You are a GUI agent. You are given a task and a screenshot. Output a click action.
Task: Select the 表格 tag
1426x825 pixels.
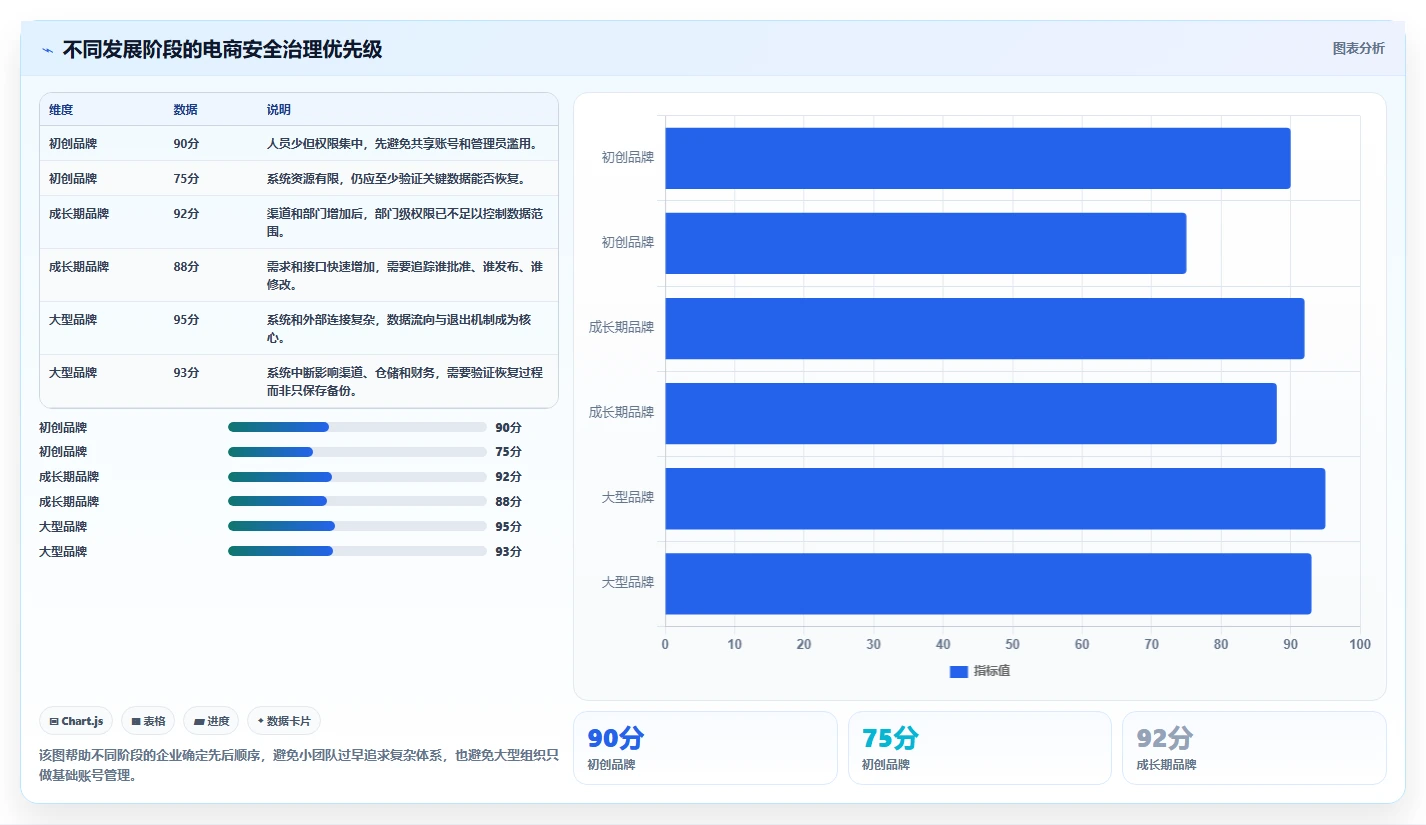tap(148, 721)
